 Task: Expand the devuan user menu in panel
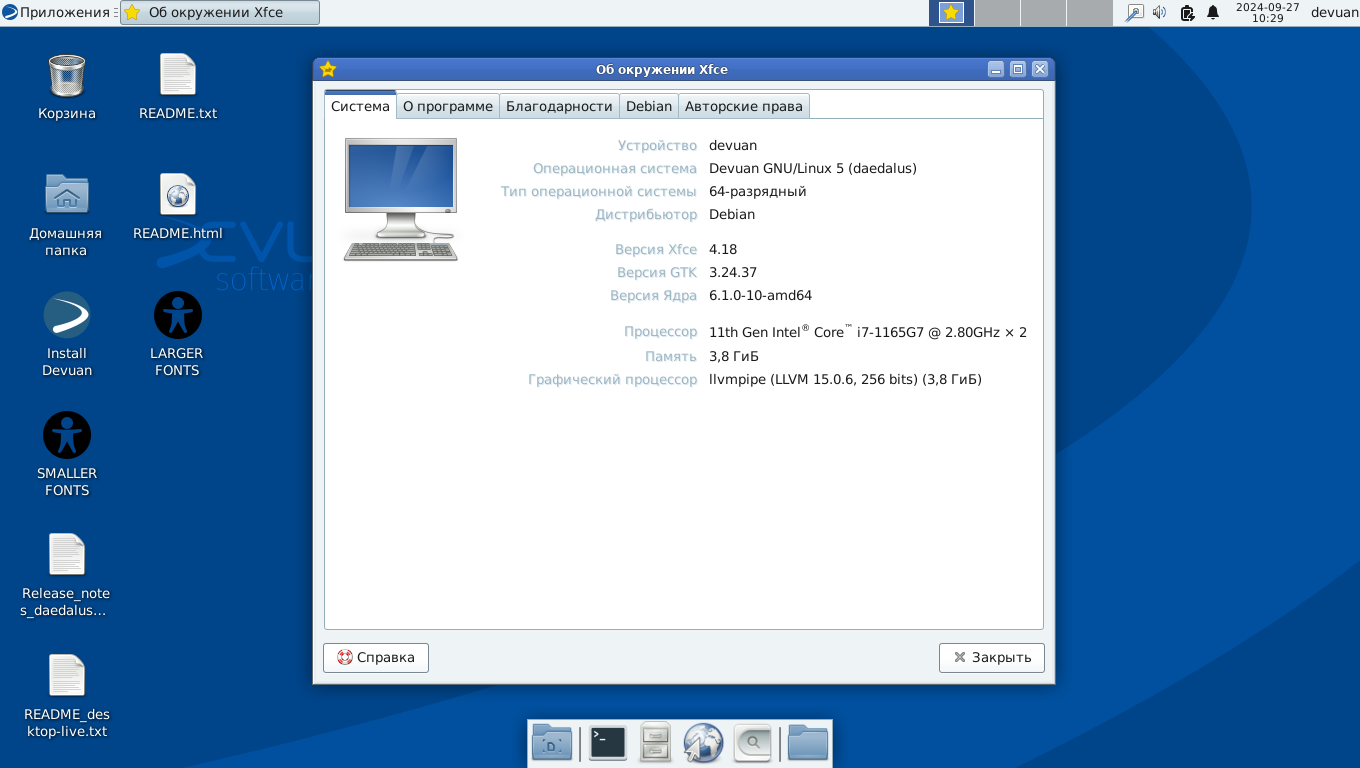click(x=1334, y=13)
